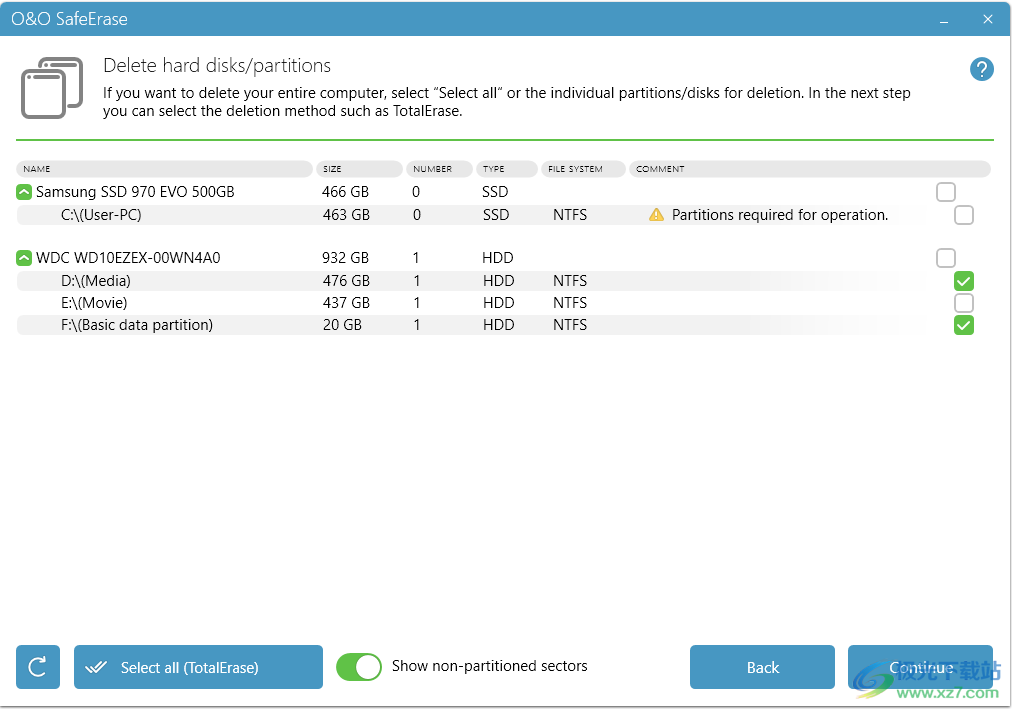Click the hard disks icon beside the heading
1012x709 pixels.
click(x=52, y=88)
